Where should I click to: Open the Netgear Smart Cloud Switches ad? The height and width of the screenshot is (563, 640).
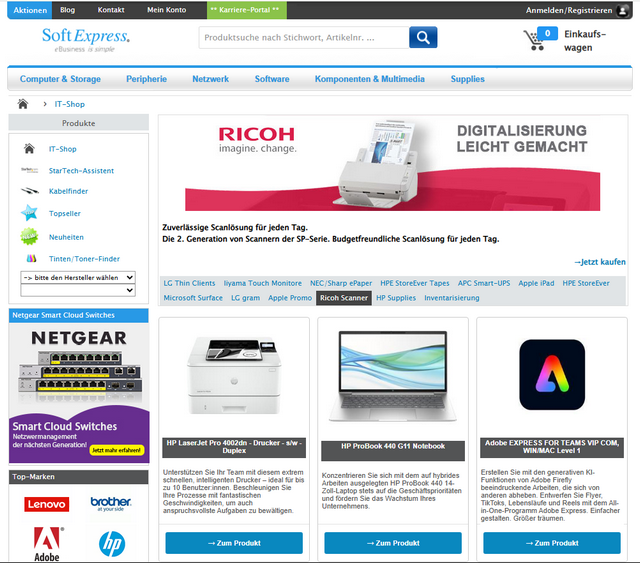point(79,393)
